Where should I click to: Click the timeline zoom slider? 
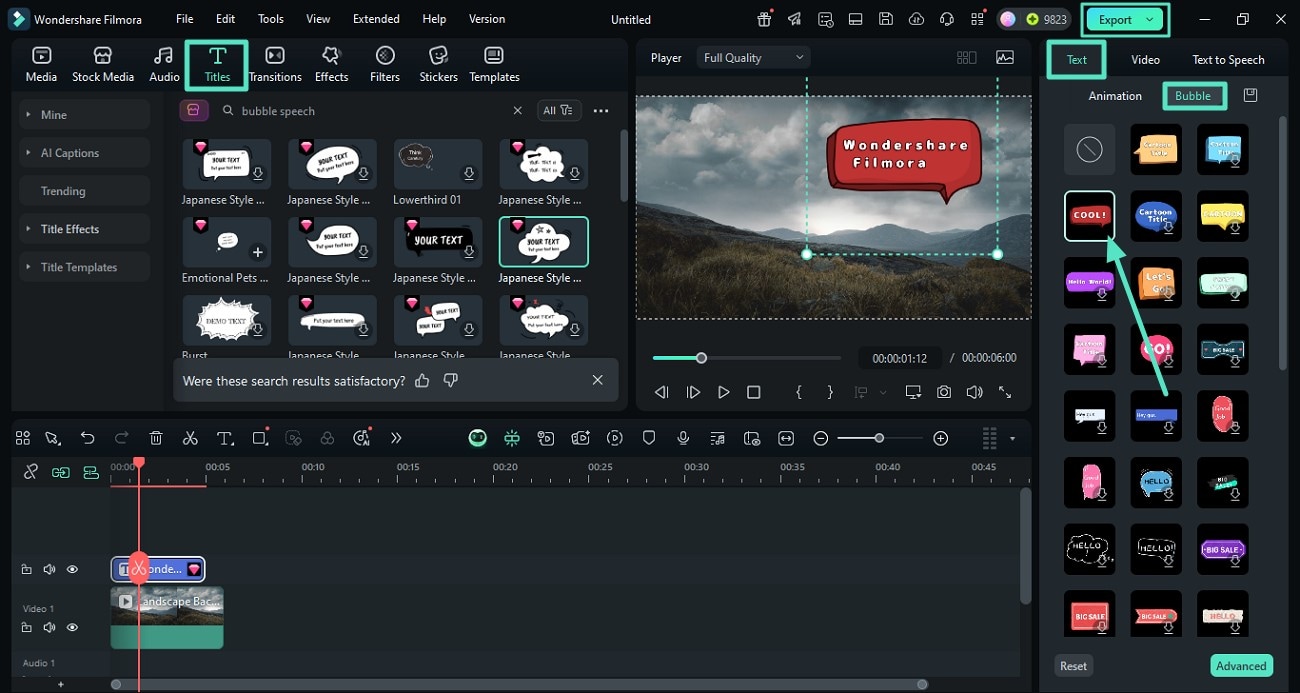879,438
